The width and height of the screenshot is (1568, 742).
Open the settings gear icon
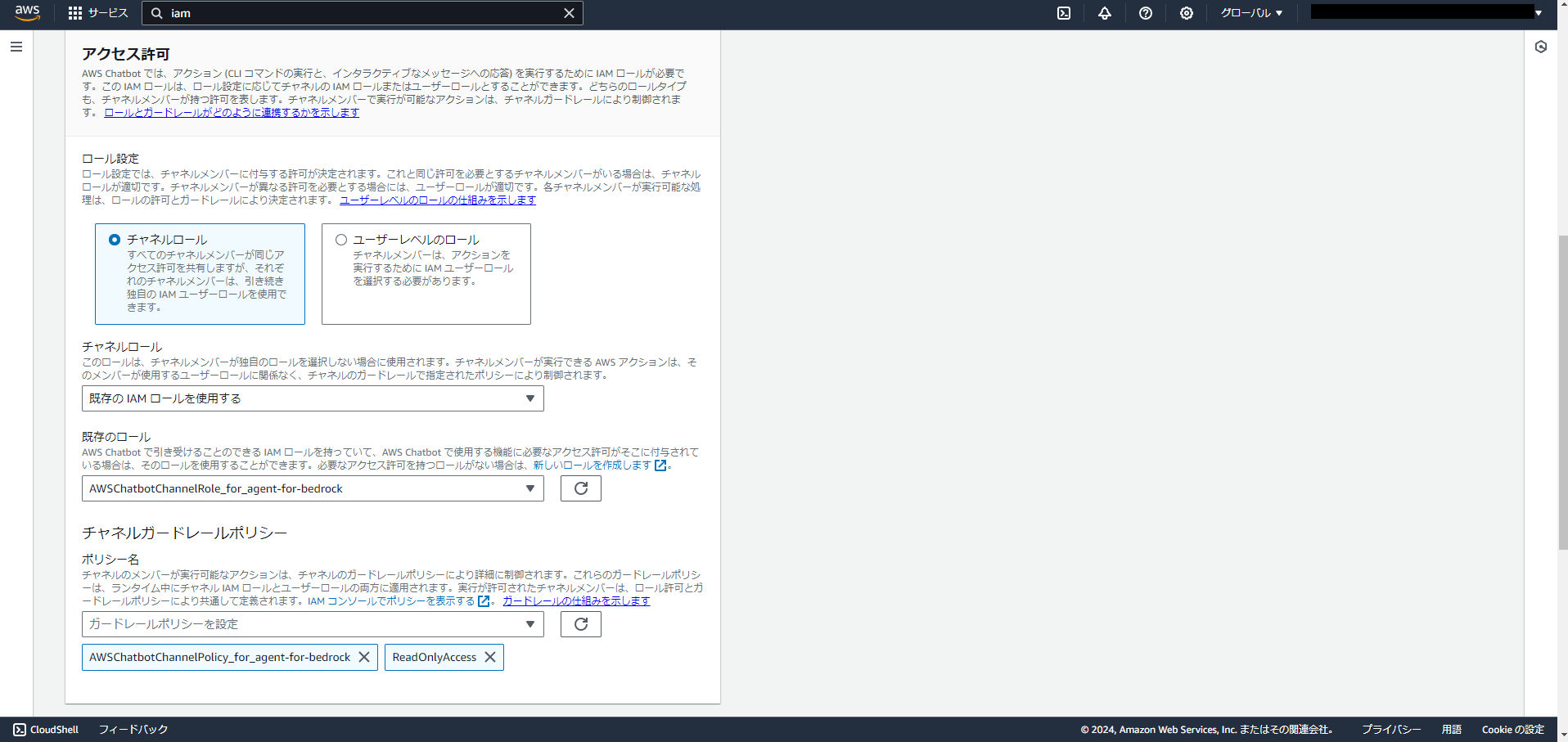1187,13
